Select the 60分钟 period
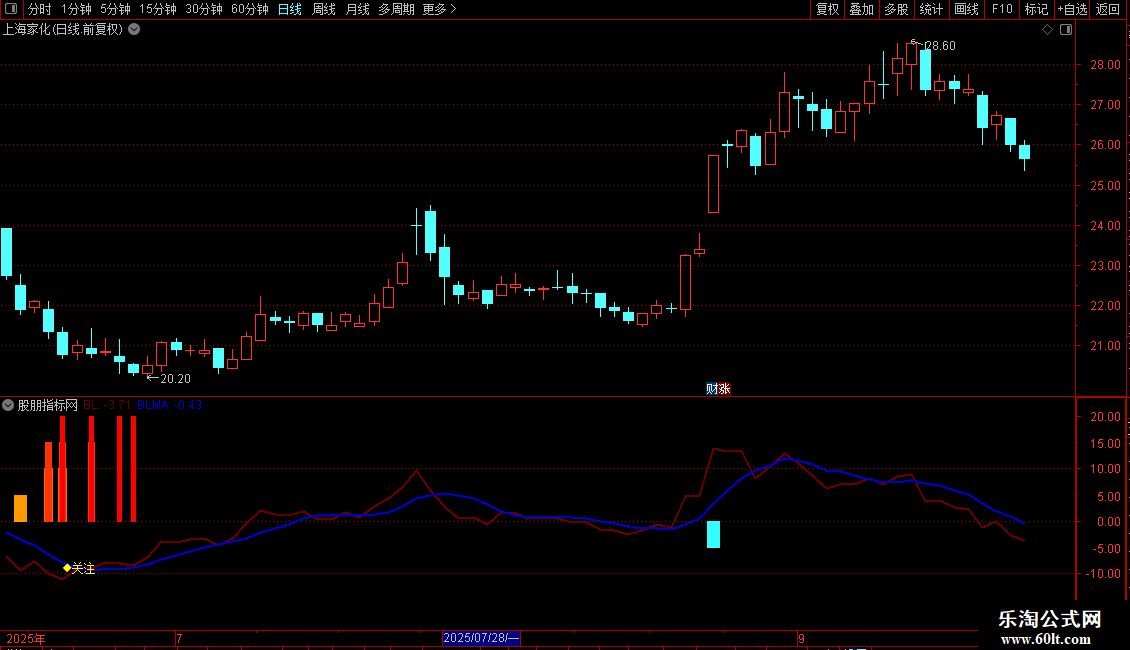Screen dimensions: 1130x650 249,9
